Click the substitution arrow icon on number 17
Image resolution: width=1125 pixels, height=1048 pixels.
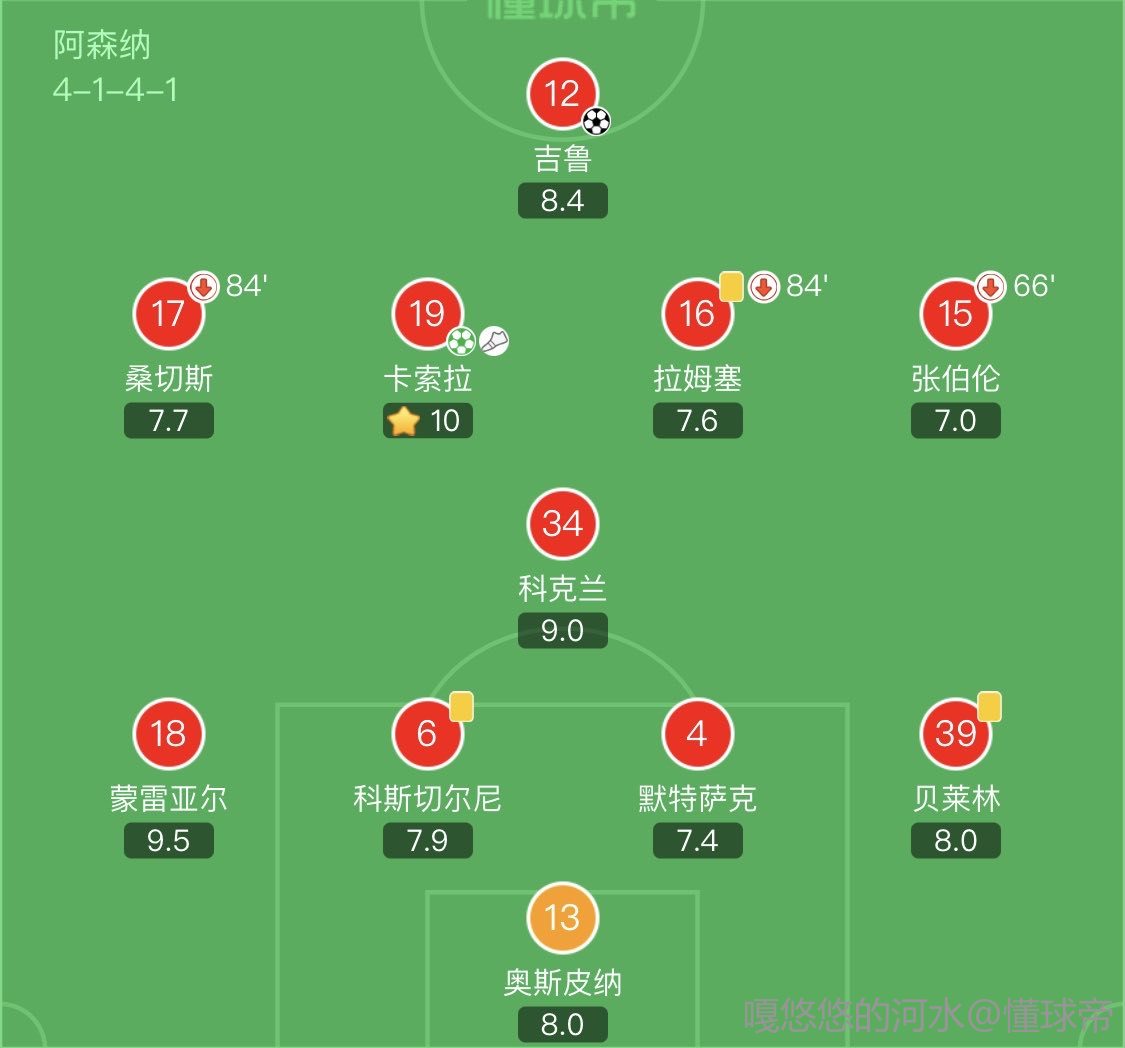click(204, 288)
